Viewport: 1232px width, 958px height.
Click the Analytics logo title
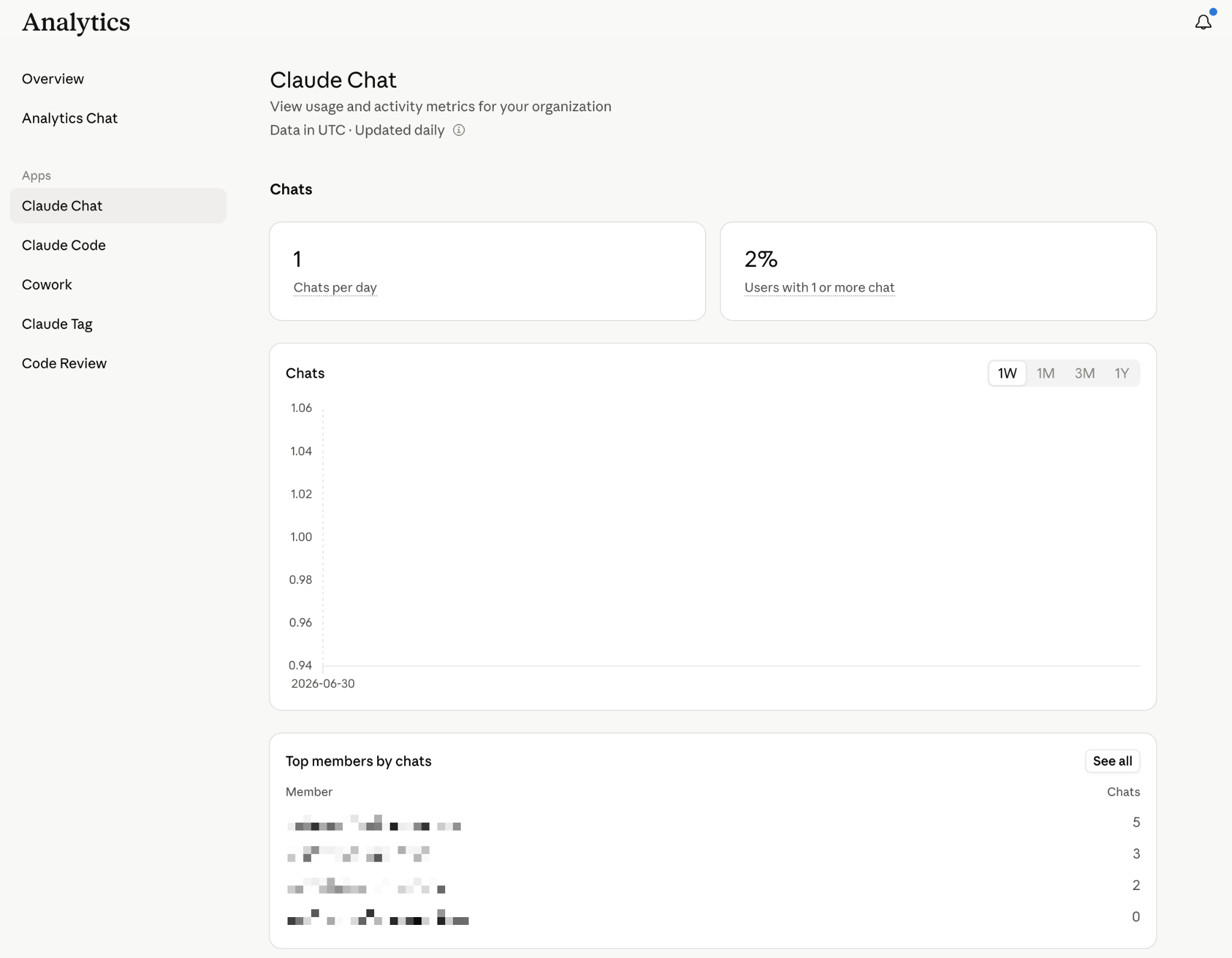(x=76, y=22)
